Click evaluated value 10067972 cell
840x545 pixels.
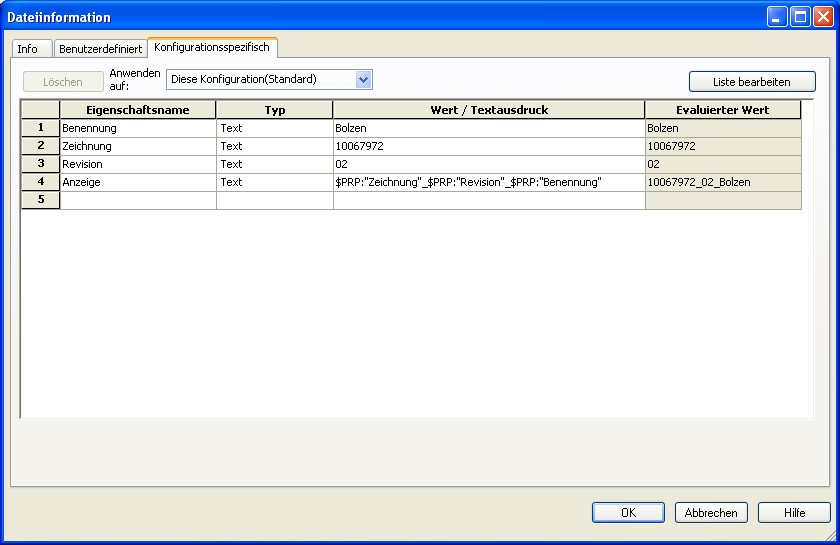coord(723,146)
